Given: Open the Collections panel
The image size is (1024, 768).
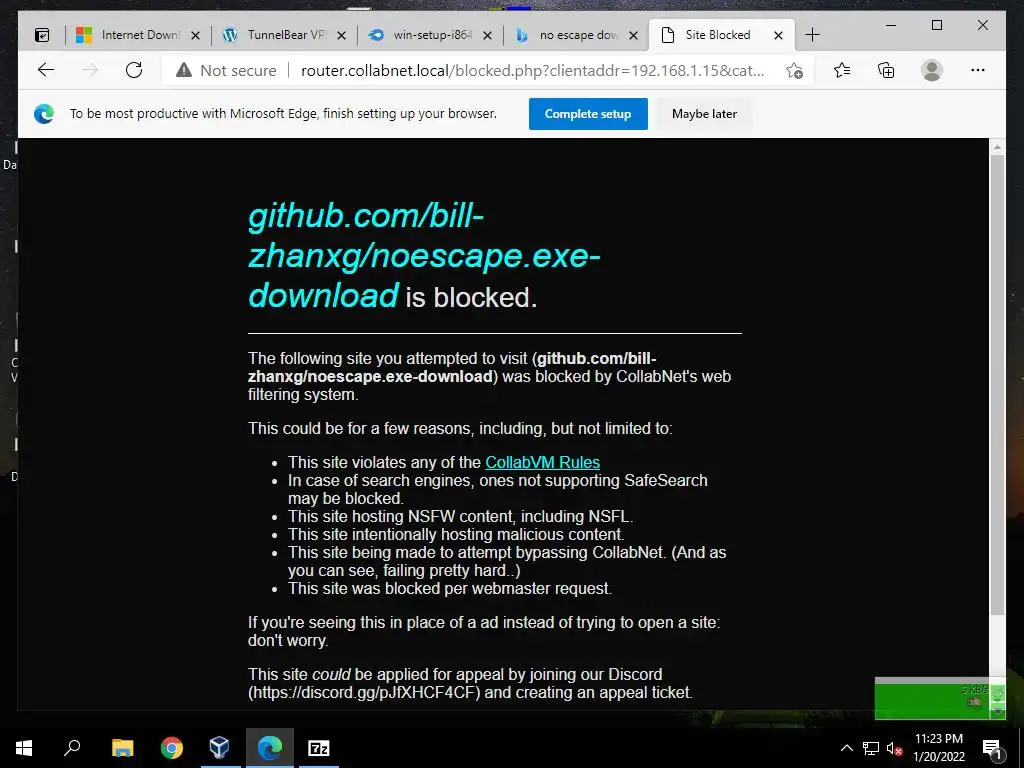Looking at the screenshot, I should point(886,70).
